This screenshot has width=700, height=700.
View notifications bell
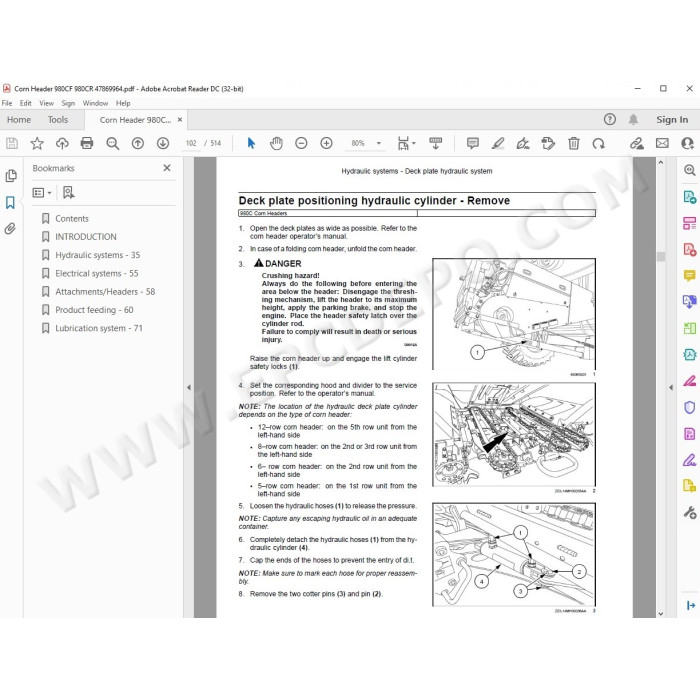click(x=633, y=119)
